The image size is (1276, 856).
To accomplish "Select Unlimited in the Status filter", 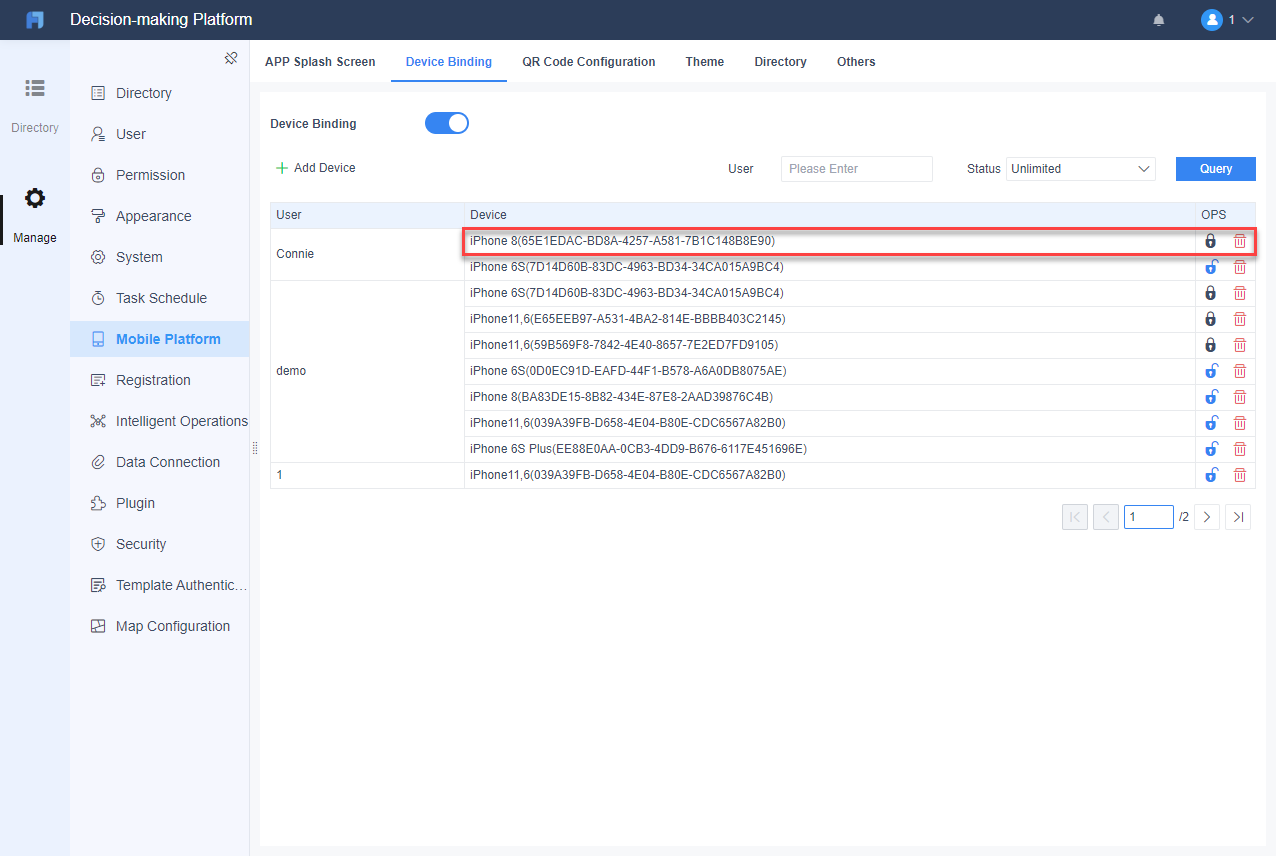I will click(1080, 169).
